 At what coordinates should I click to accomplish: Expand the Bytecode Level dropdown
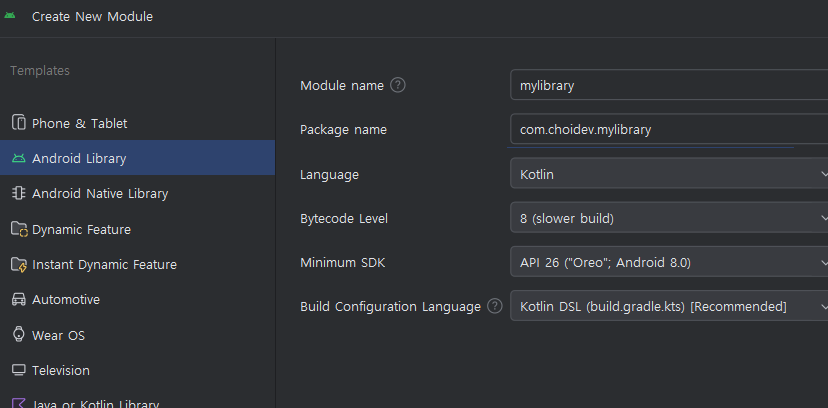[668, 218]
